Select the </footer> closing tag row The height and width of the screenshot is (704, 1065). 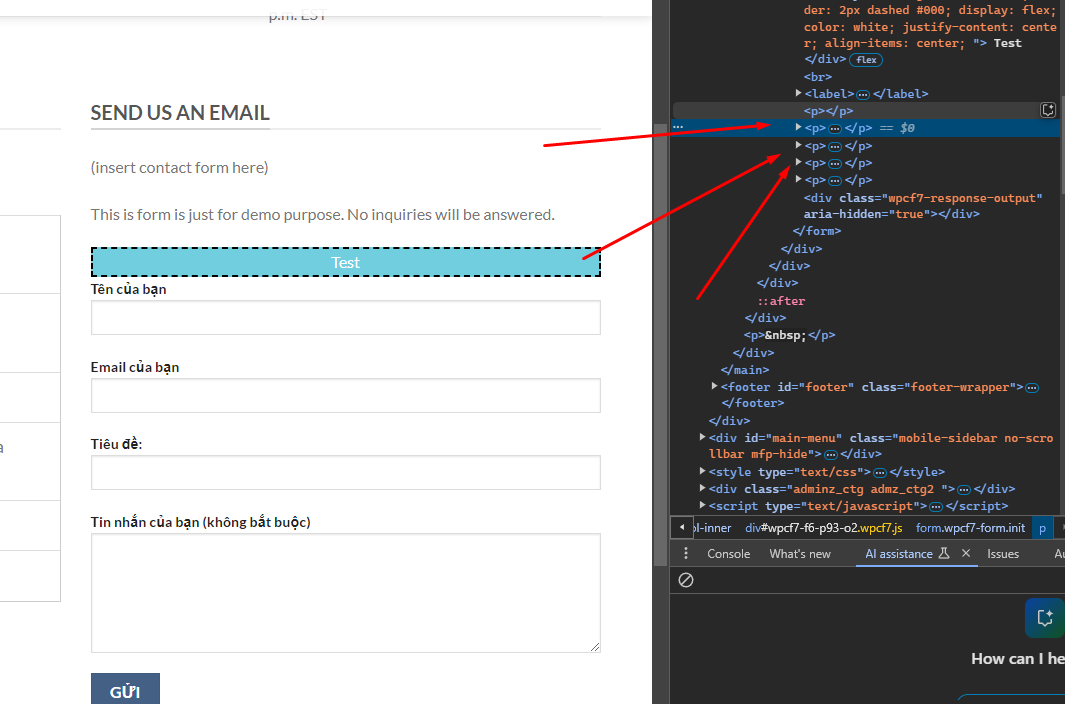point(753,403)
